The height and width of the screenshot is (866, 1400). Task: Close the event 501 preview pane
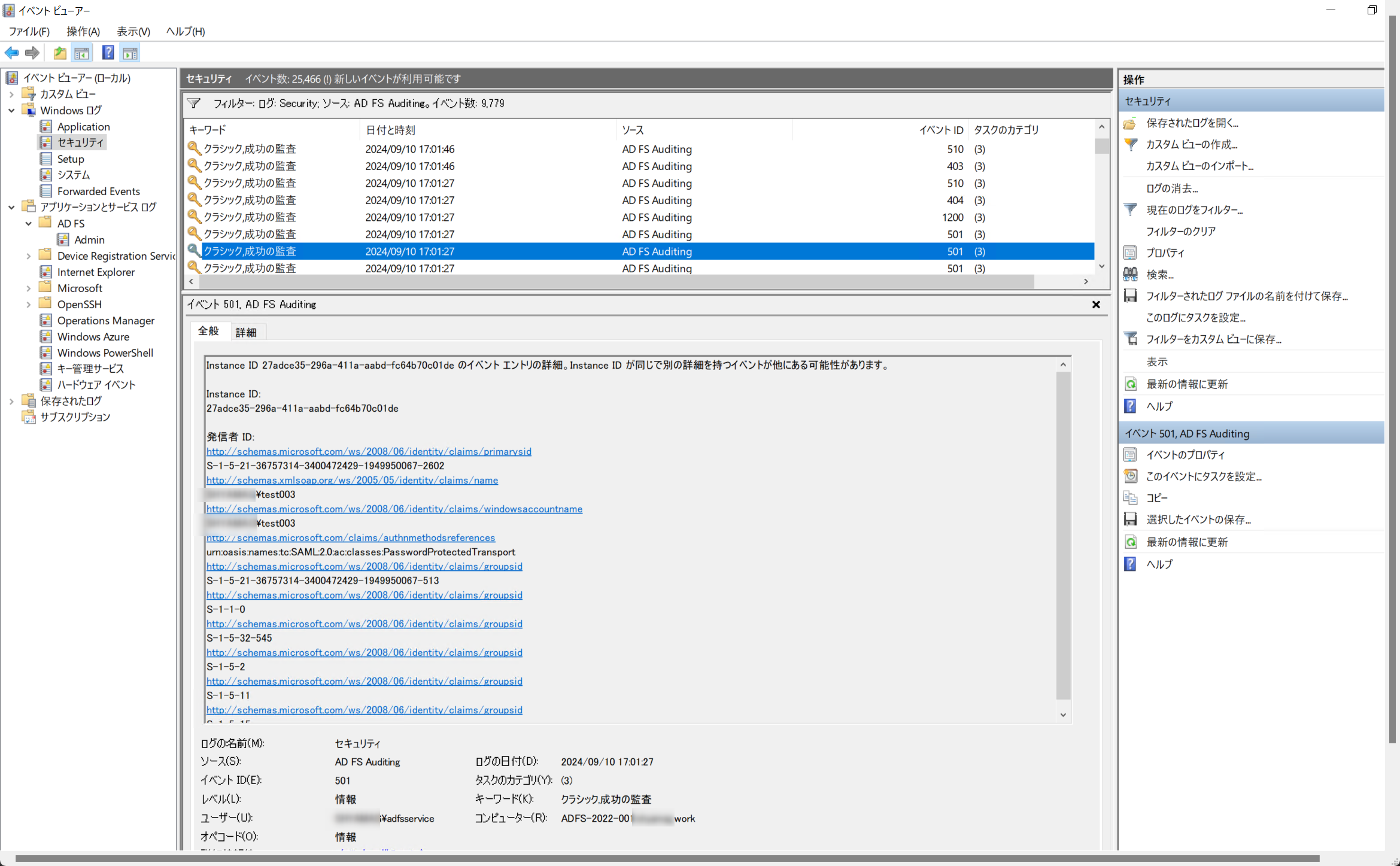(x=1095, y=304)
